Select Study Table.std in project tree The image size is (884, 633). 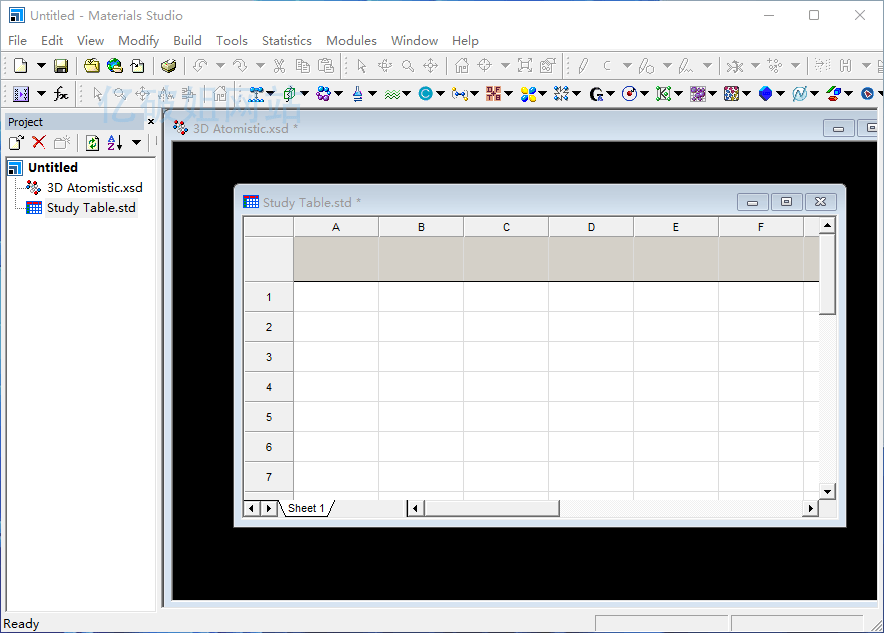pos(90,208)
